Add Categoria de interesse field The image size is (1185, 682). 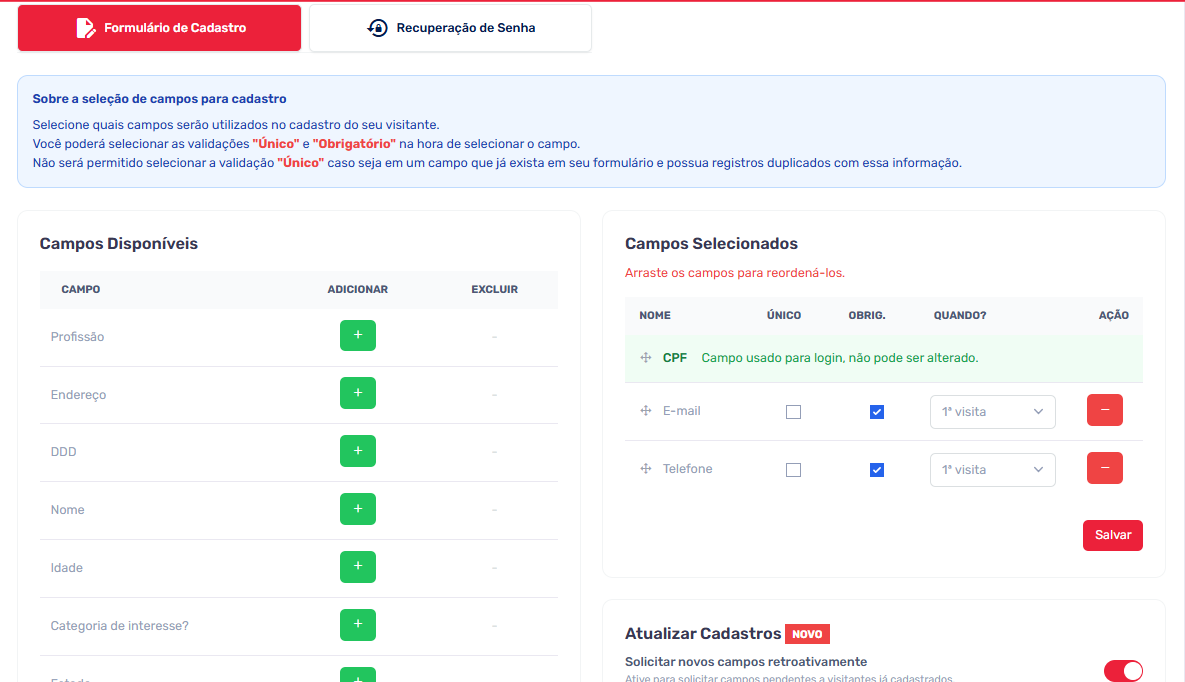point(357,625)
